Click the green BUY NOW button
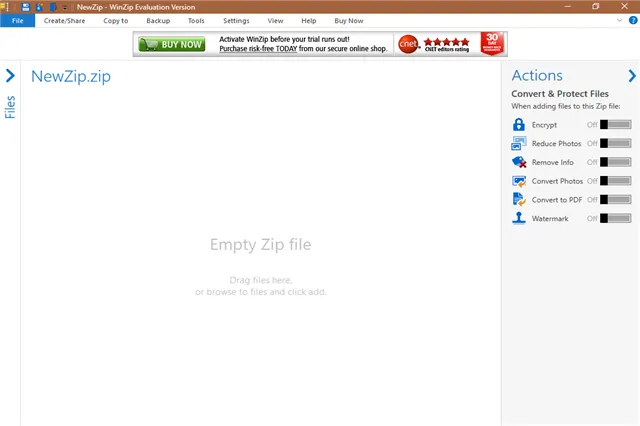 [172, 44]
